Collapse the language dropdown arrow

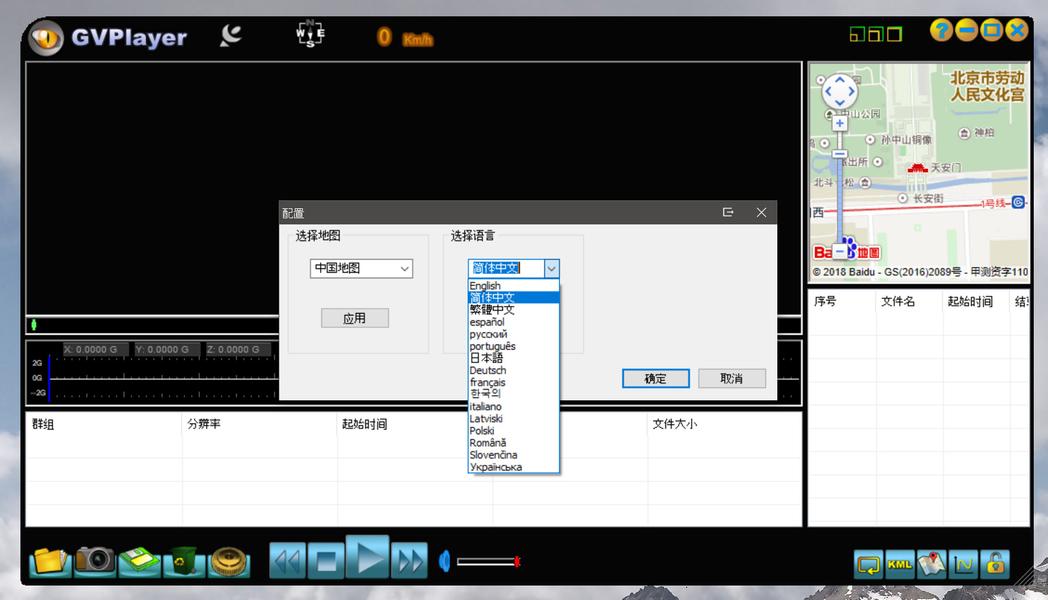click(551, 268)
